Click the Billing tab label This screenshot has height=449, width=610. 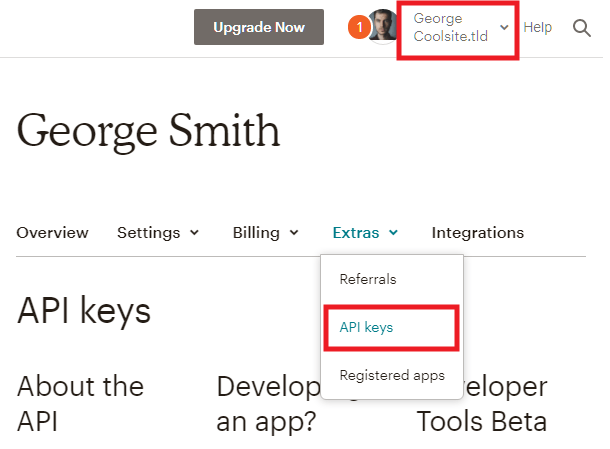tap(256, 233)
